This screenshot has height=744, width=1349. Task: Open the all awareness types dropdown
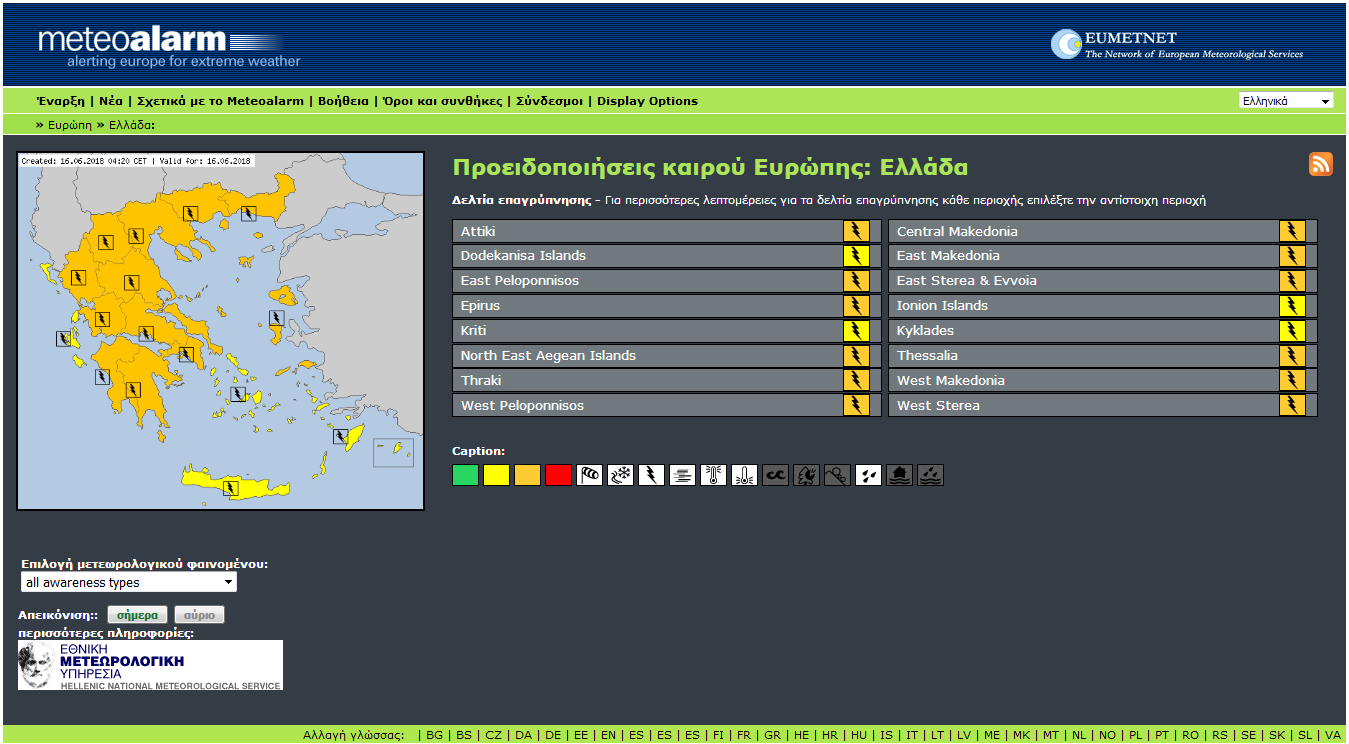click(x=128, y=582)
